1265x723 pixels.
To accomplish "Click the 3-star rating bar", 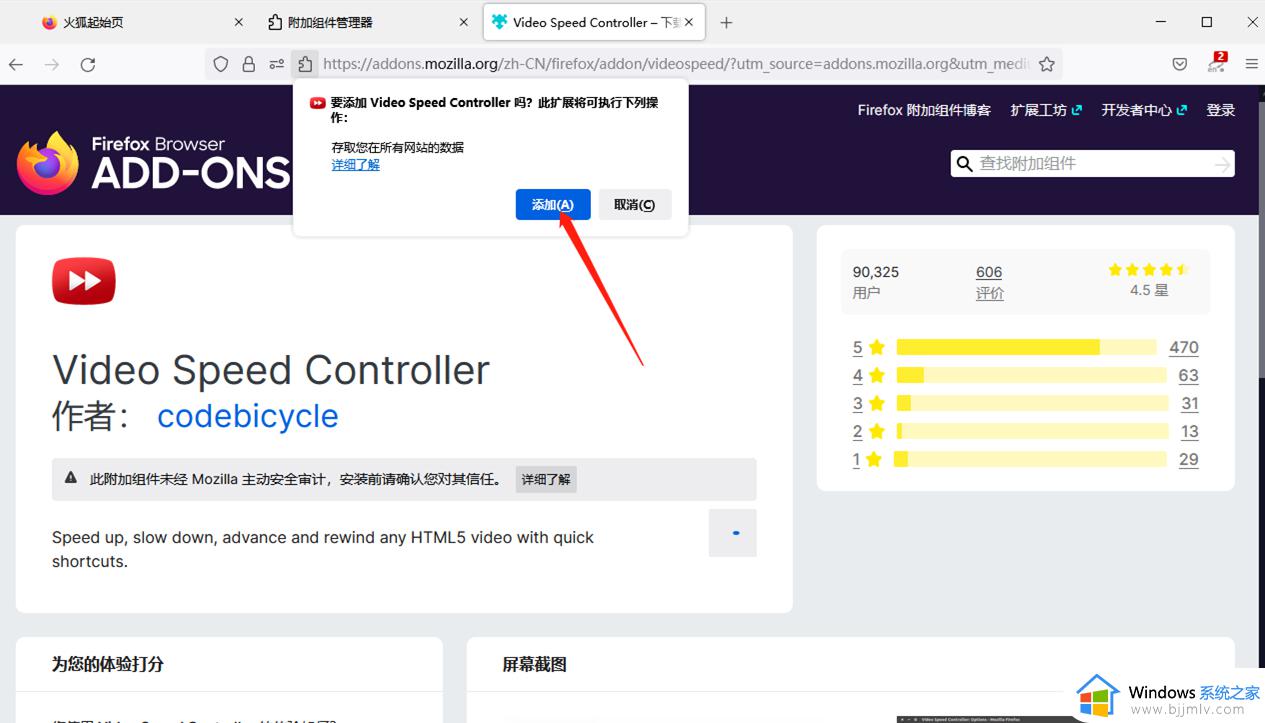I will click(x=1032, y=403).
